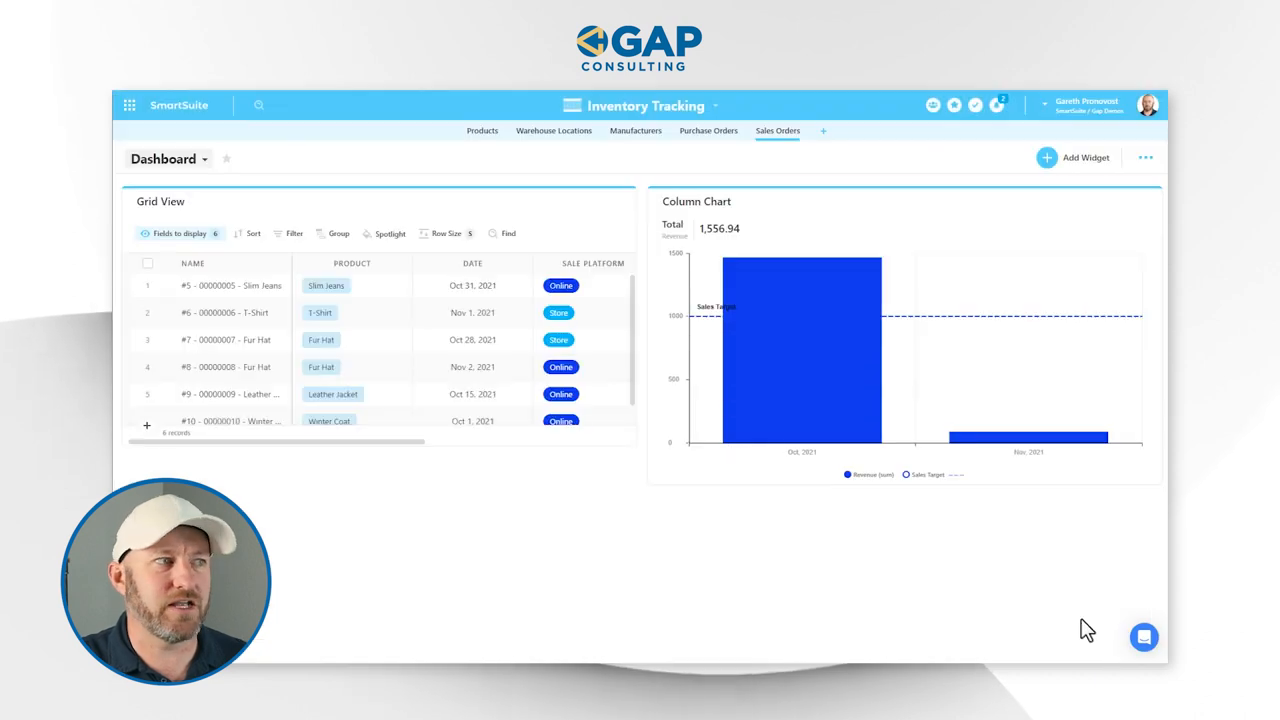Viewport: 1280px width, 720px height.
Task: Switch to Manufacturers tab
Action: [x=636, y=131]
